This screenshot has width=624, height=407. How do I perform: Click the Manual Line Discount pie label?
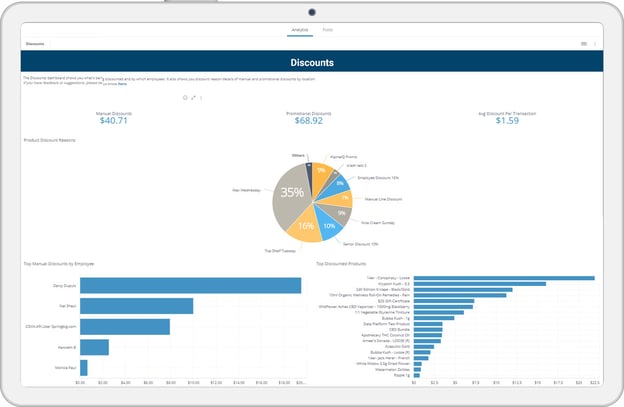click(383, 199)
